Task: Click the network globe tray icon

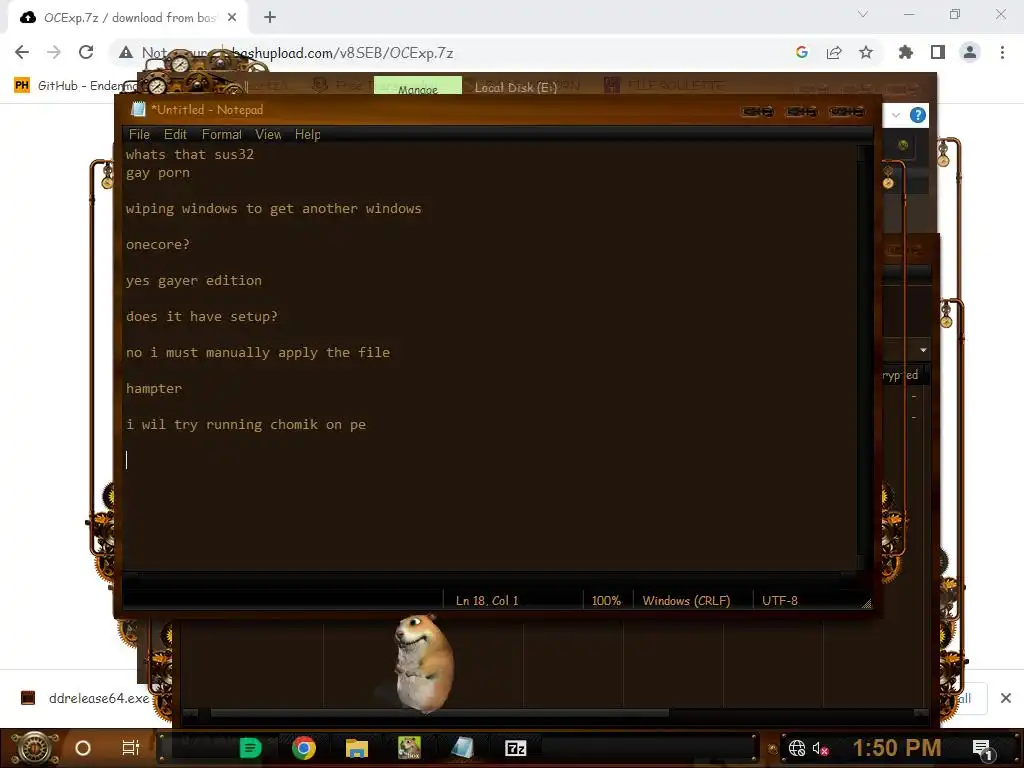Action: (797, 748)
